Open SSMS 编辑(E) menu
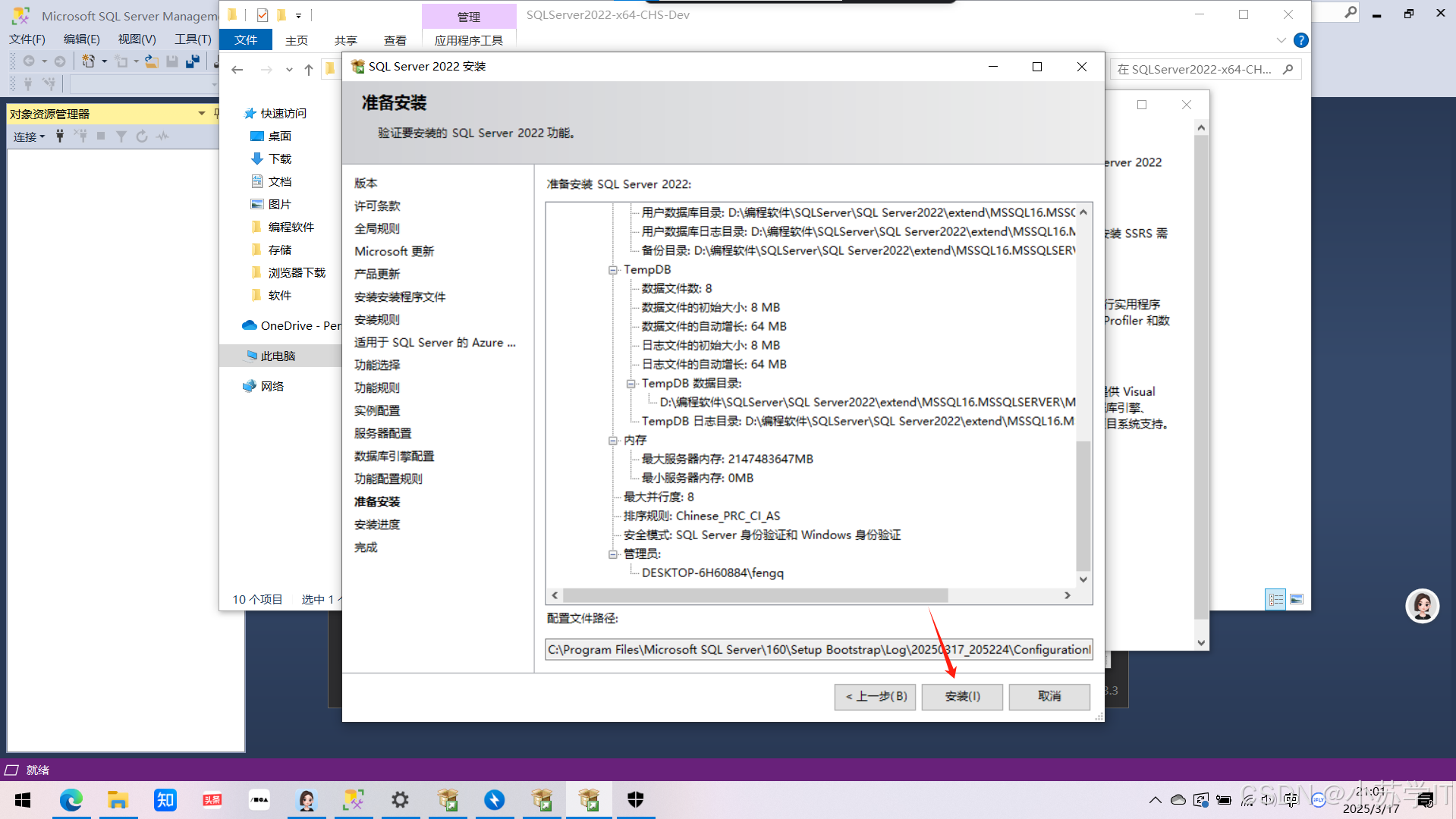 click(x=82, y=39)
